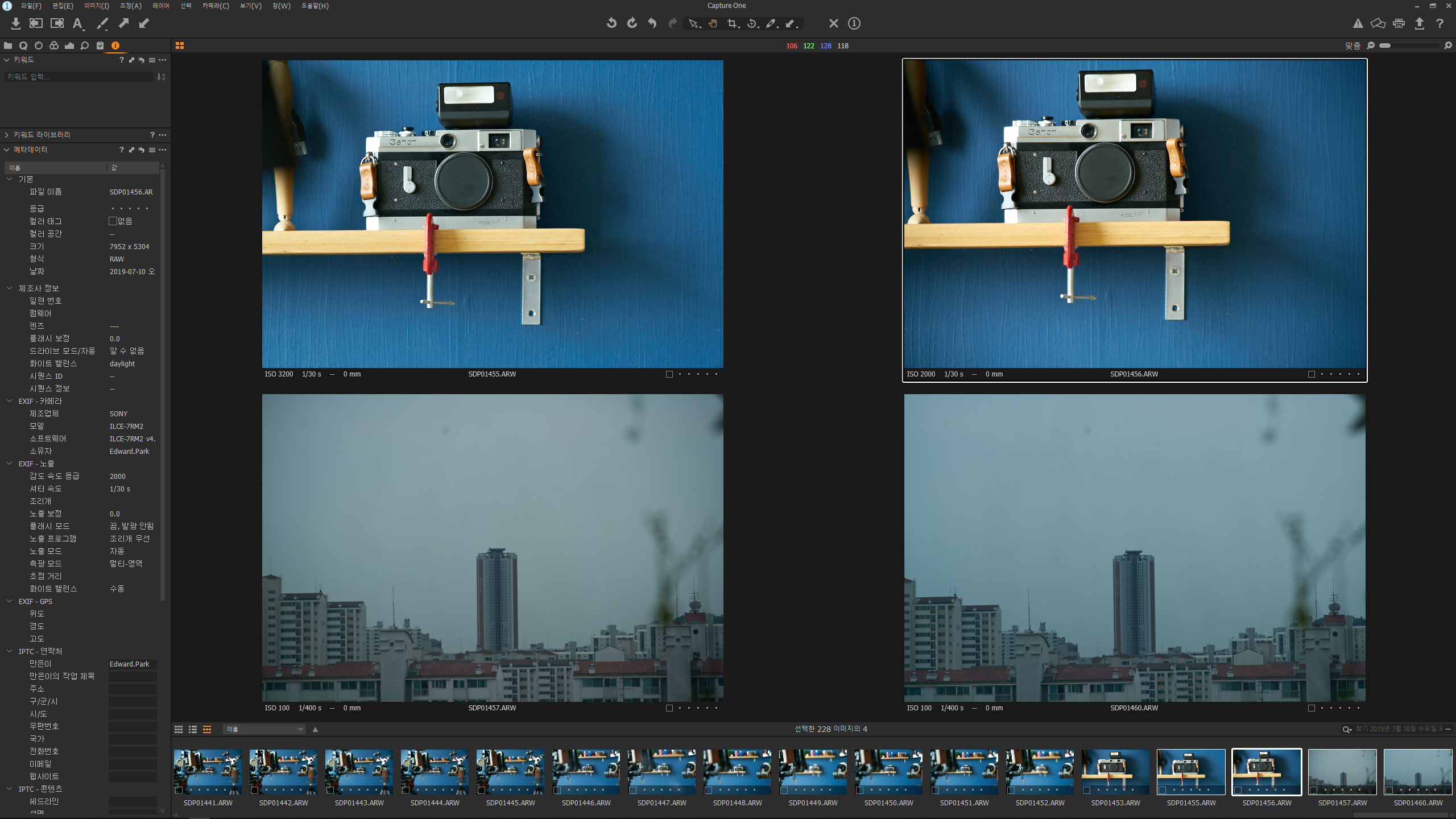Rotate image left with the counterclockwise arrow
Image resolution: width=1456 pixels, height=819 pixels.
point(611,23)
